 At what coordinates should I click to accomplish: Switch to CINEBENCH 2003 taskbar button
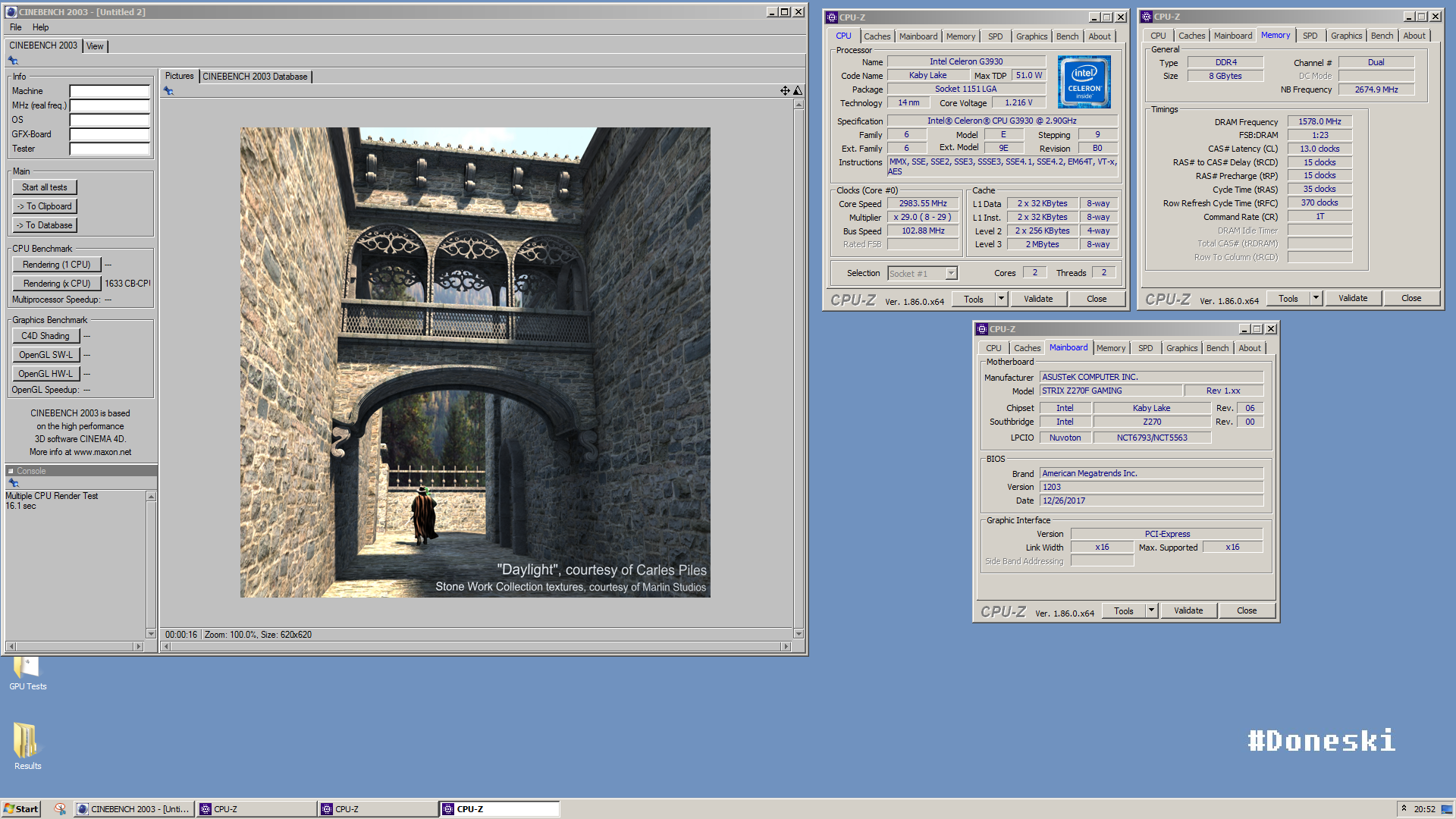pyautogui.click(x=133, y=809)
